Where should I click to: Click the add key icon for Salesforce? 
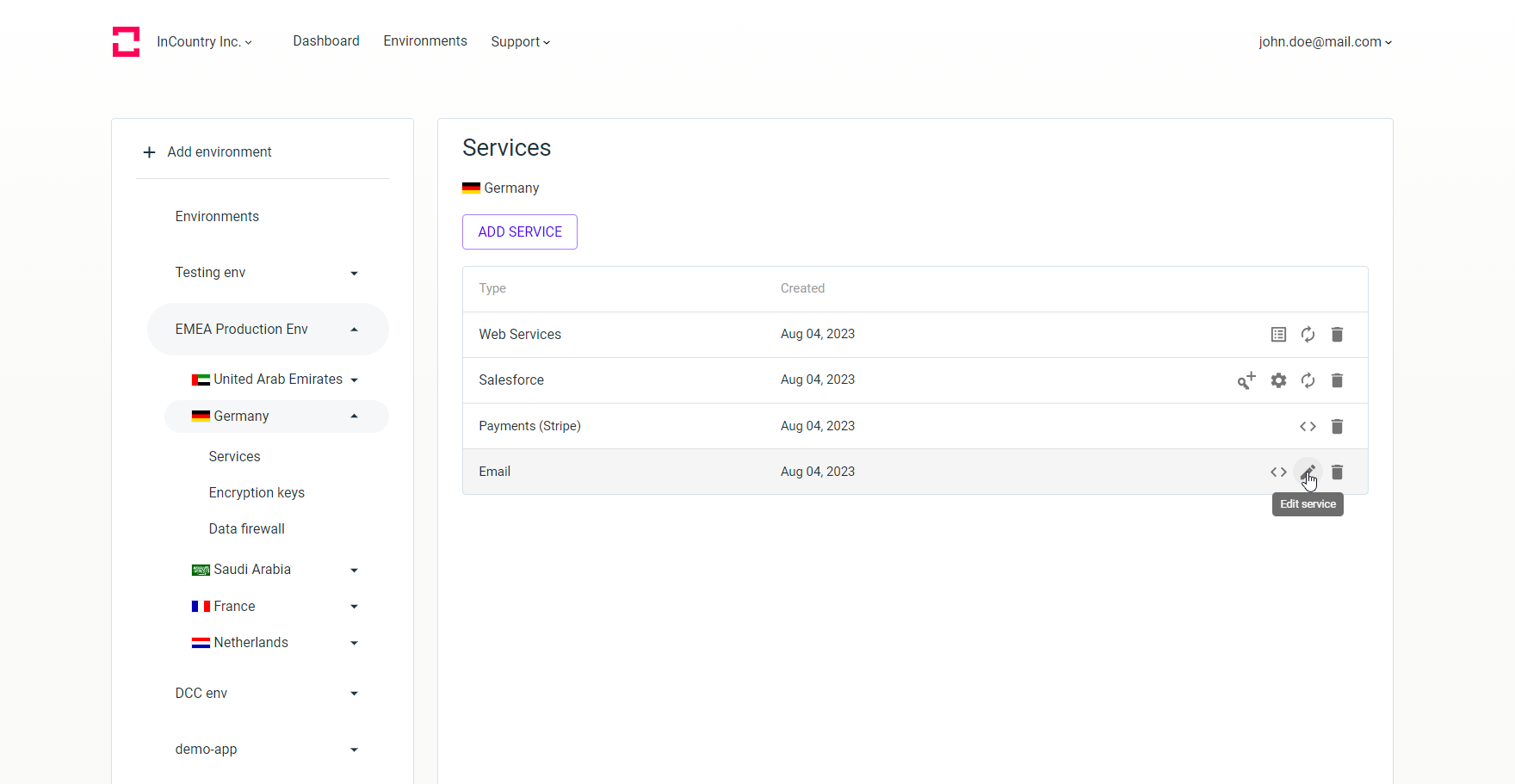point(1246,380)
